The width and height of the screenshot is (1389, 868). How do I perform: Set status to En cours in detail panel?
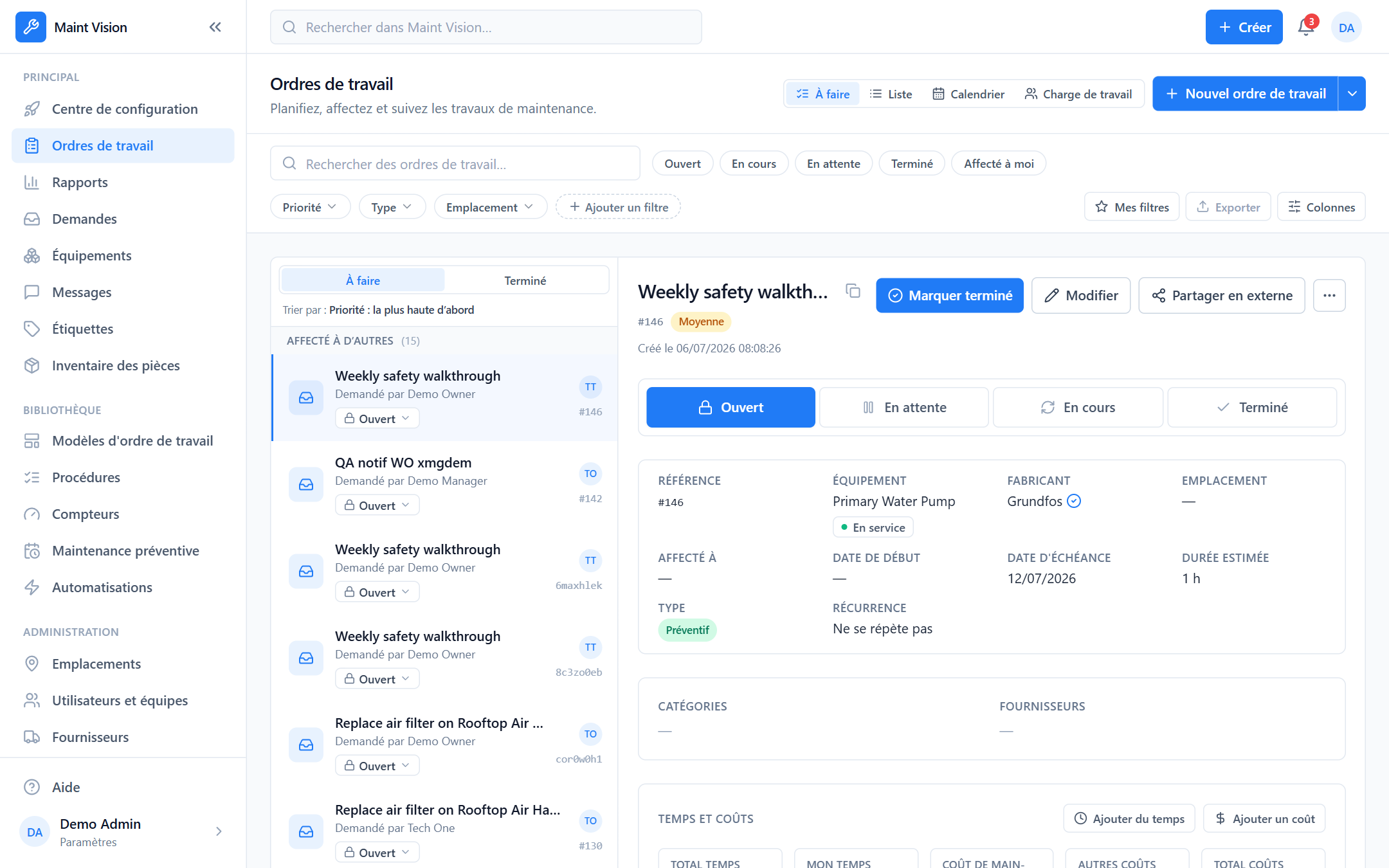tap(1078, 407)
